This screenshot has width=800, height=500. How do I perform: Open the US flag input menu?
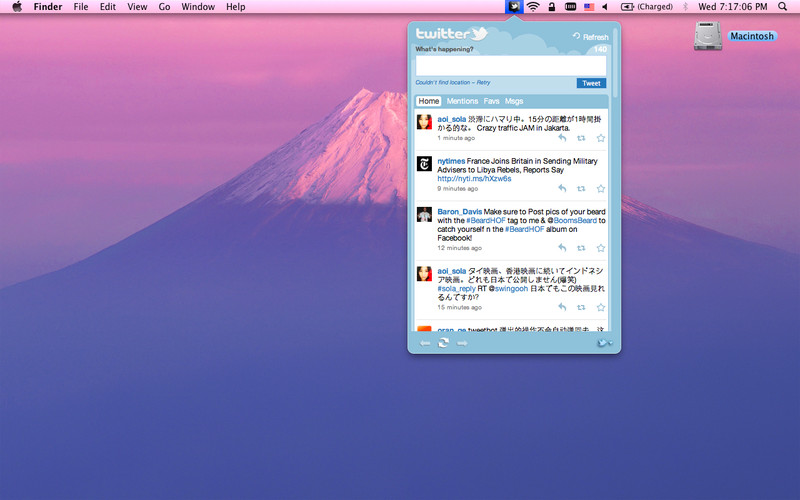(589, 7)
